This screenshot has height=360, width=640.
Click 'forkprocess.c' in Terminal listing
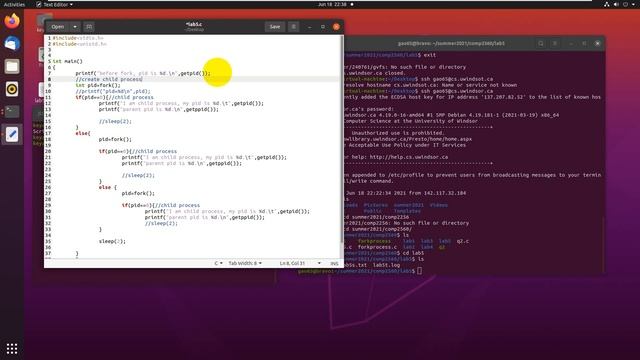pyautogui.click(x=377, y=247)
